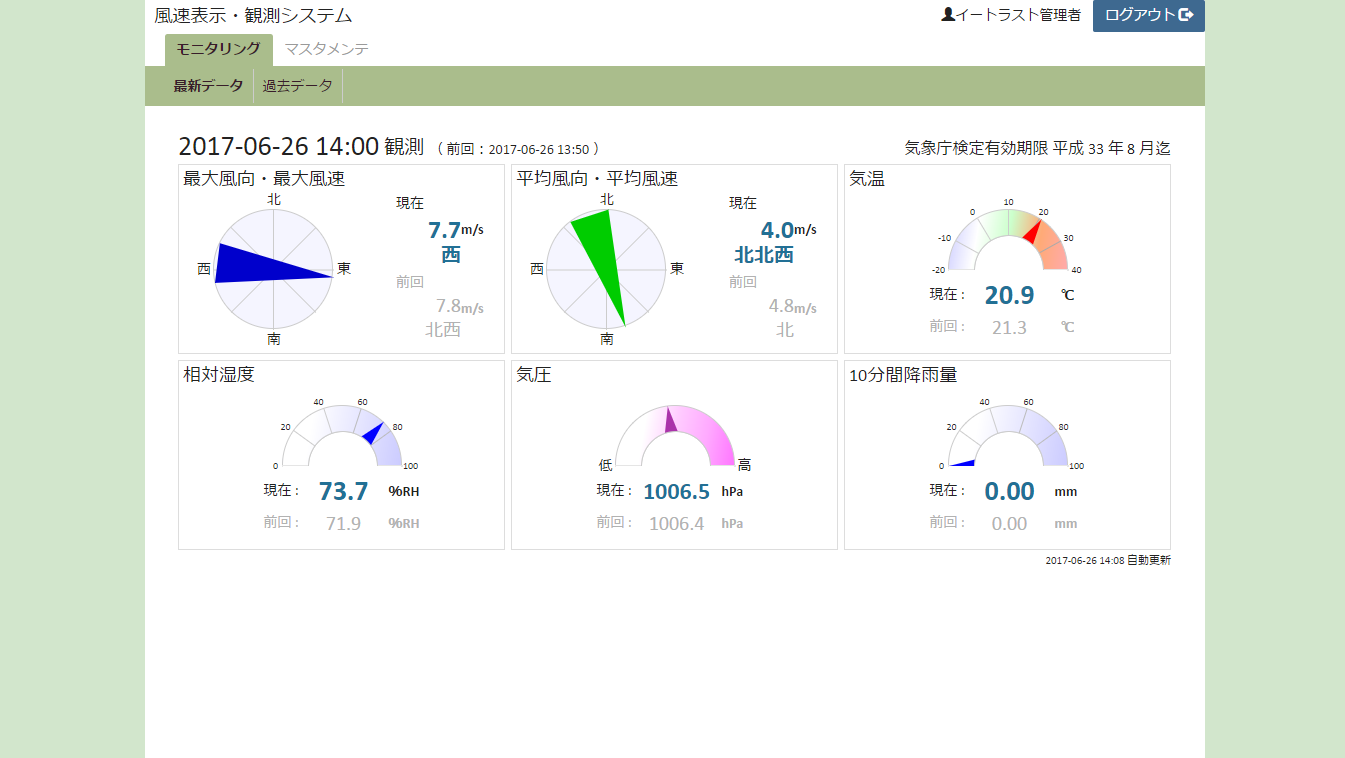Click the user icon beside イートラスト管理者

point(948,15)
